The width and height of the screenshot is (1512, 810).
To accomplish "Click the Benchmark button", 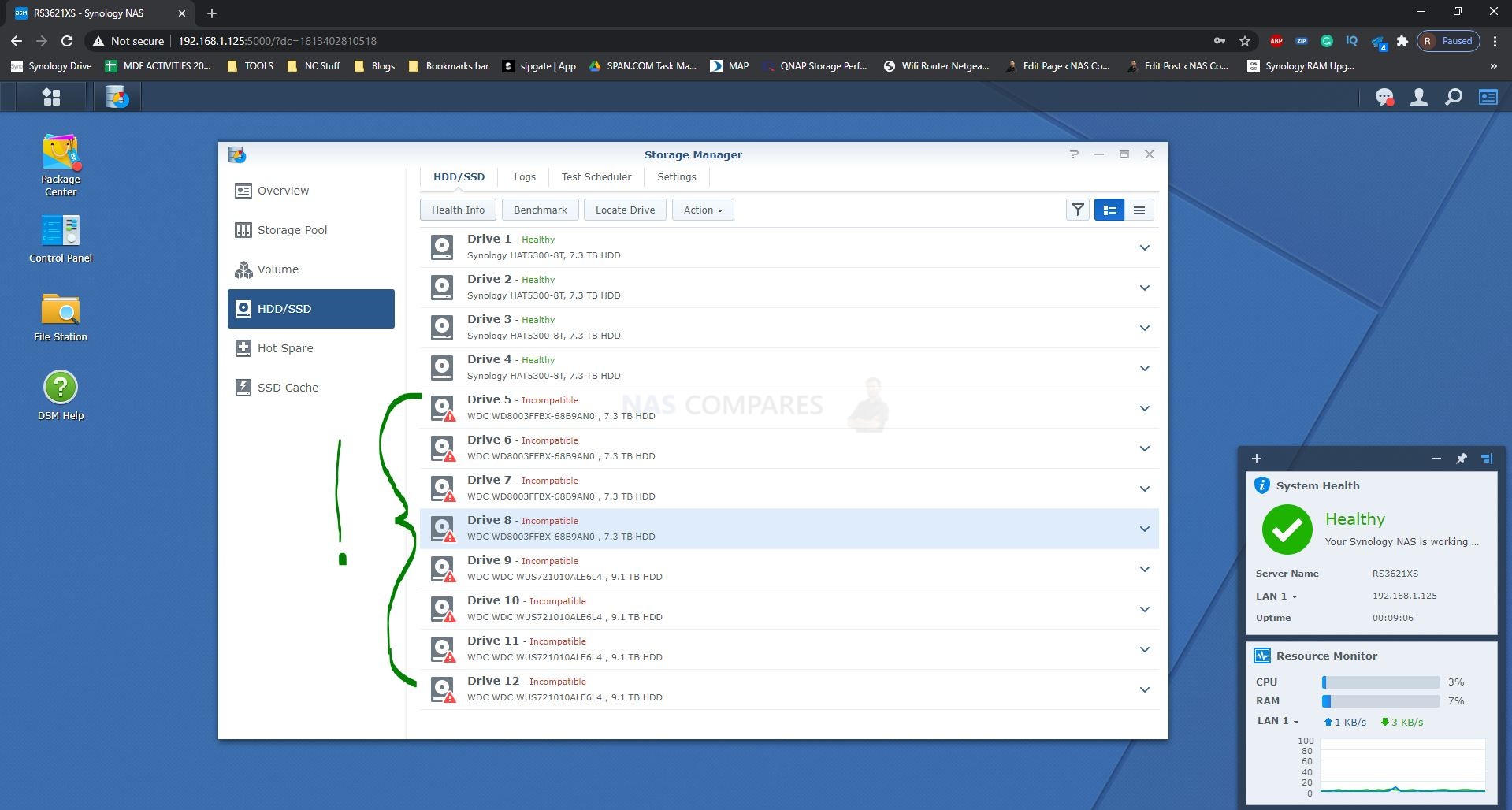I will pos(541,210).
